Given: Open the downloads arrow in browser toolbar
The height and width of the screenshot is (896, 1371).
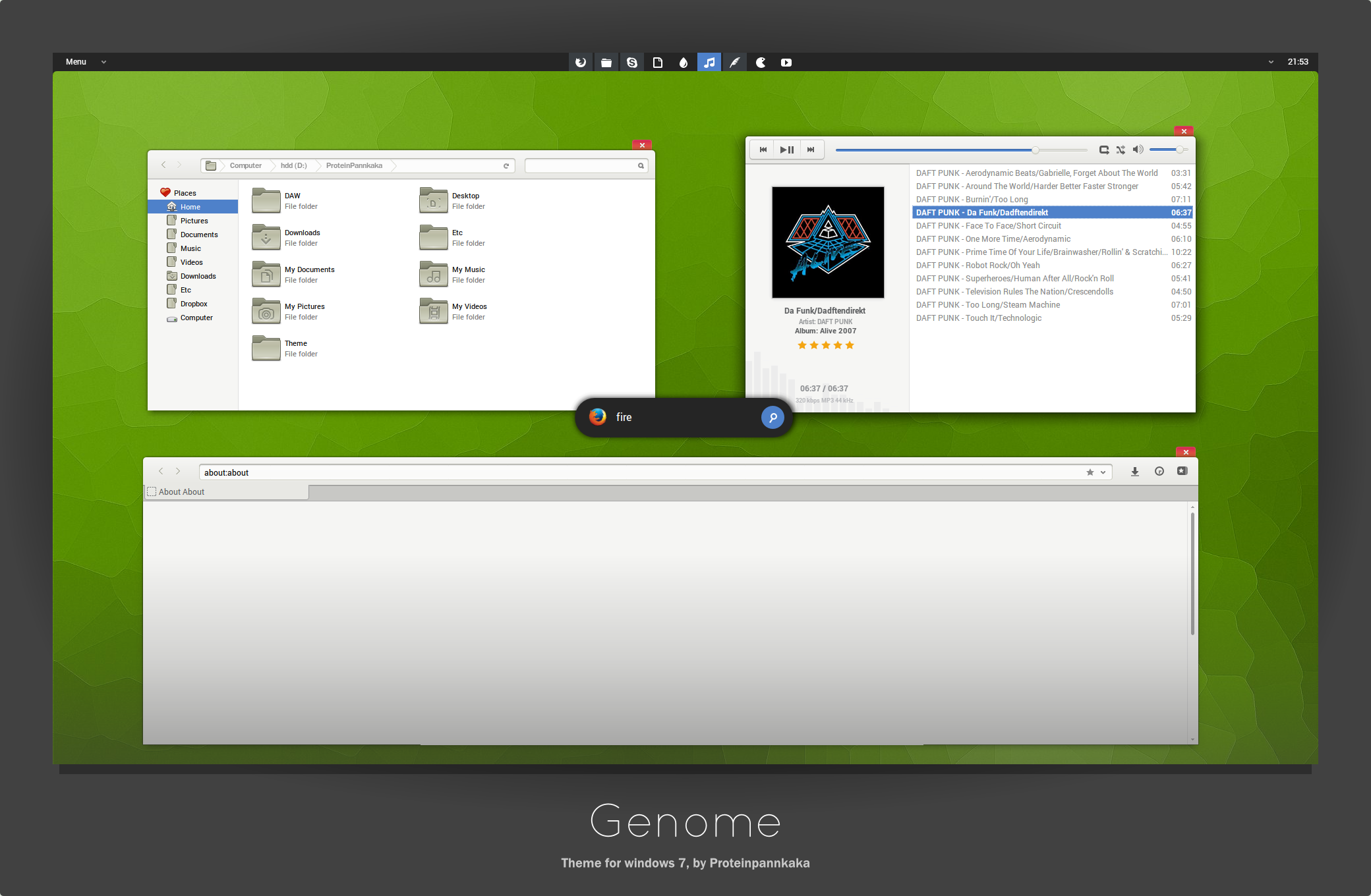Looking at the screenshot, I should coord(1134,472).
